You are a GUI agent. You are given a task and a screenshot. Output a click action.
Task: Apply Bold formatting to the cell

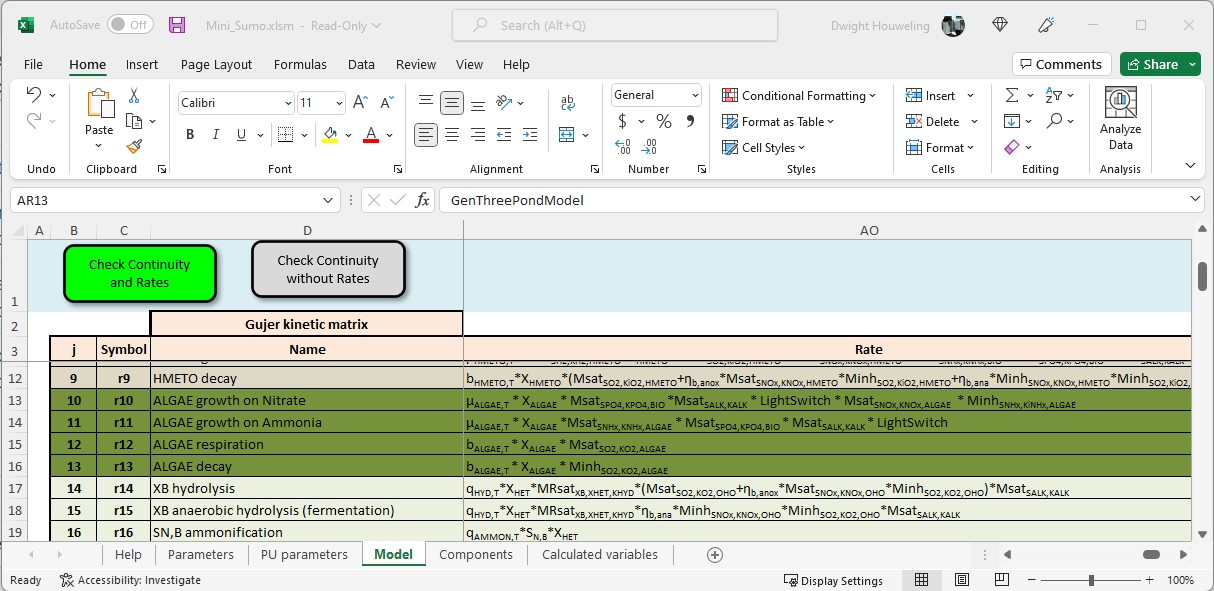[x=190, y=135]
